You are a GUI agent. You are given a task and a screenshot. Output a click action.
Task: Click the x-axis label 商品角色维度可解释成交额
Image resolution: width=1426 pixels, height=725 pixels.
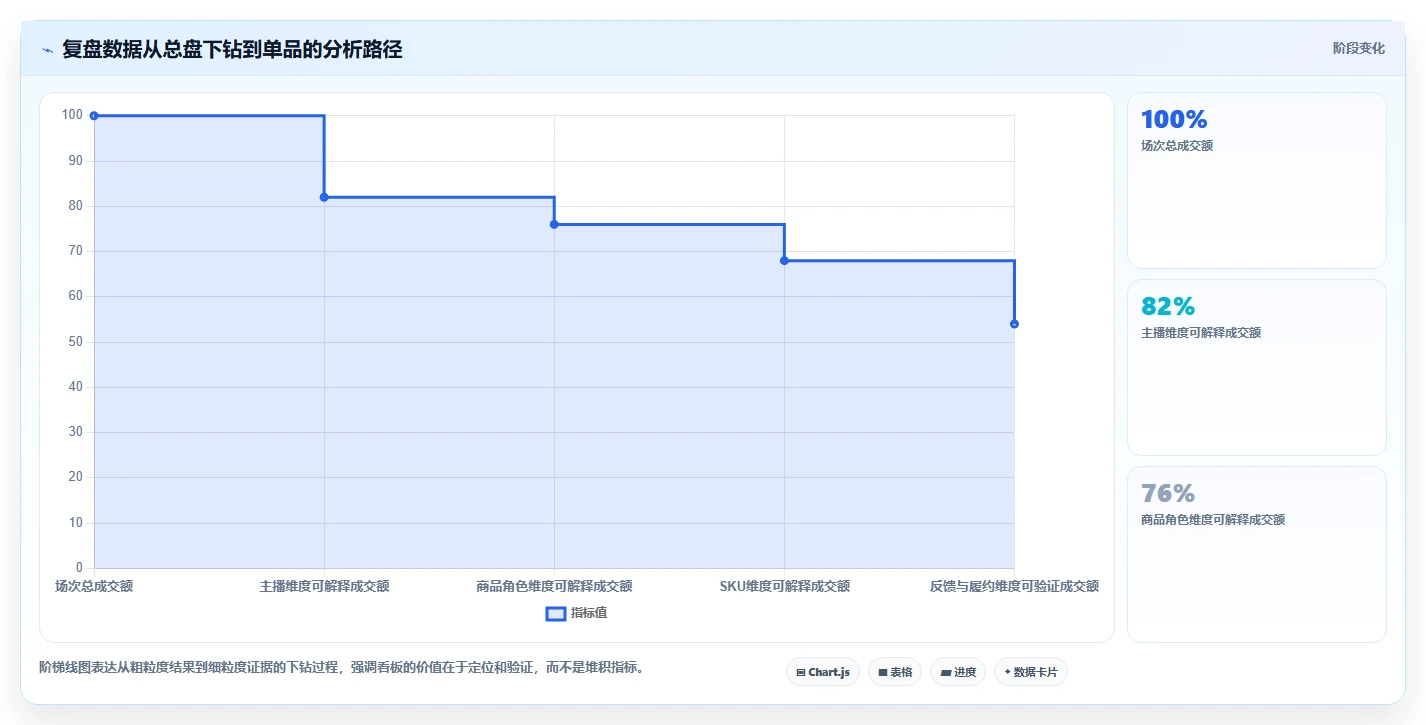[x=554, y=586]
